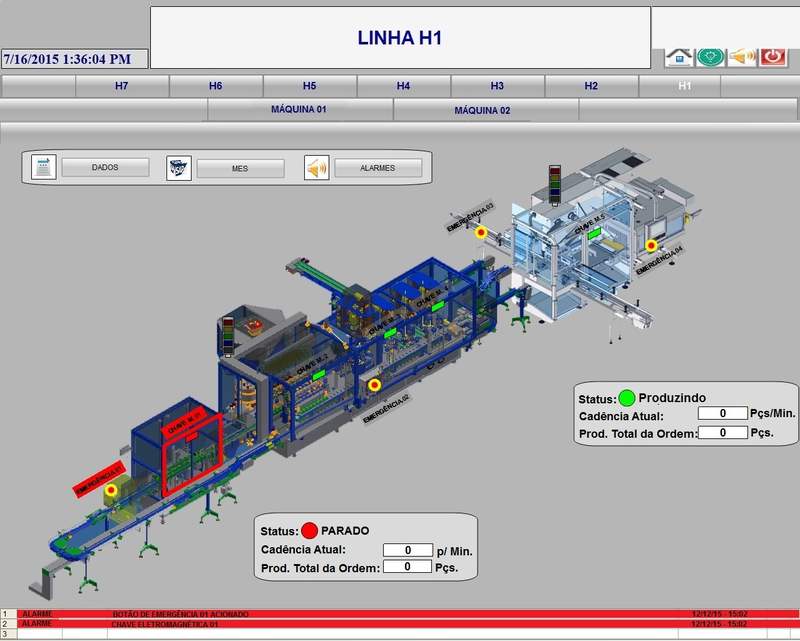The height and width of the screenshot is (641, 800).
Task: Click machine 01 Cadência Atual field
Action: (x=408, y=550)
